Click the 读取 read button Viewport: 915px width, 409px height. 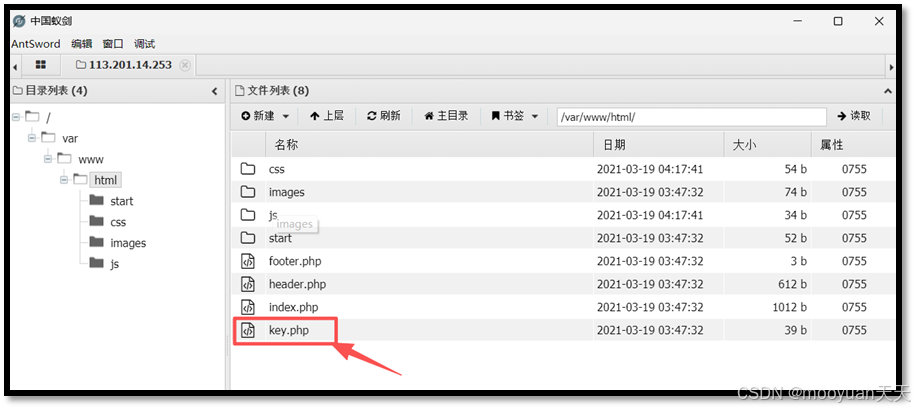pos(854,116)
